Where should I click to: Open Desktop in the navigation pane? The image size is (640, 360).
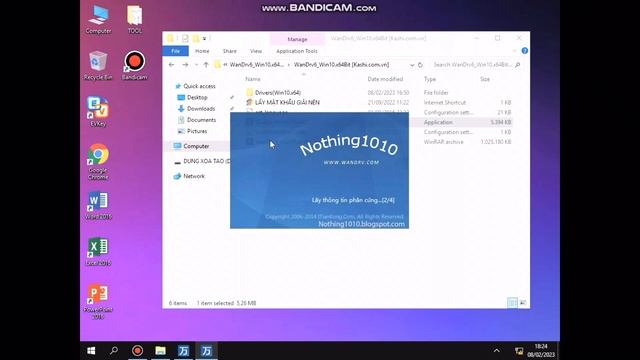pos(197,98)
